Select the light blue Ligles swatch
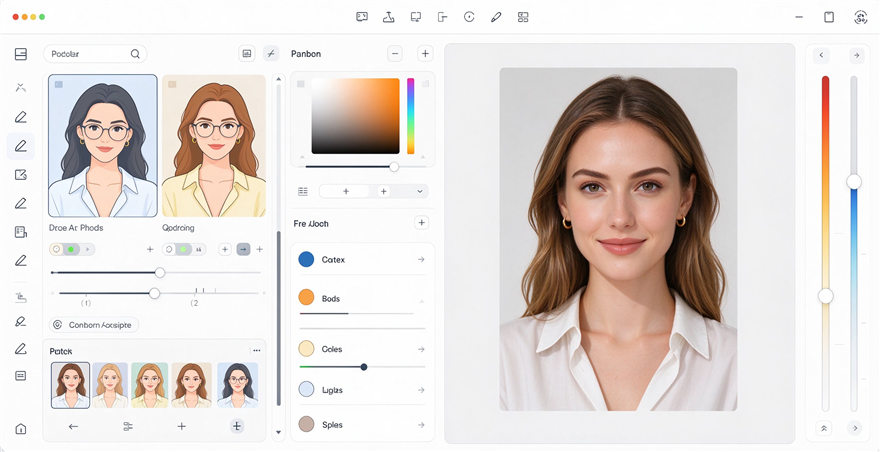The height and width of the screenshot is (452, 880). click(306, 389)
